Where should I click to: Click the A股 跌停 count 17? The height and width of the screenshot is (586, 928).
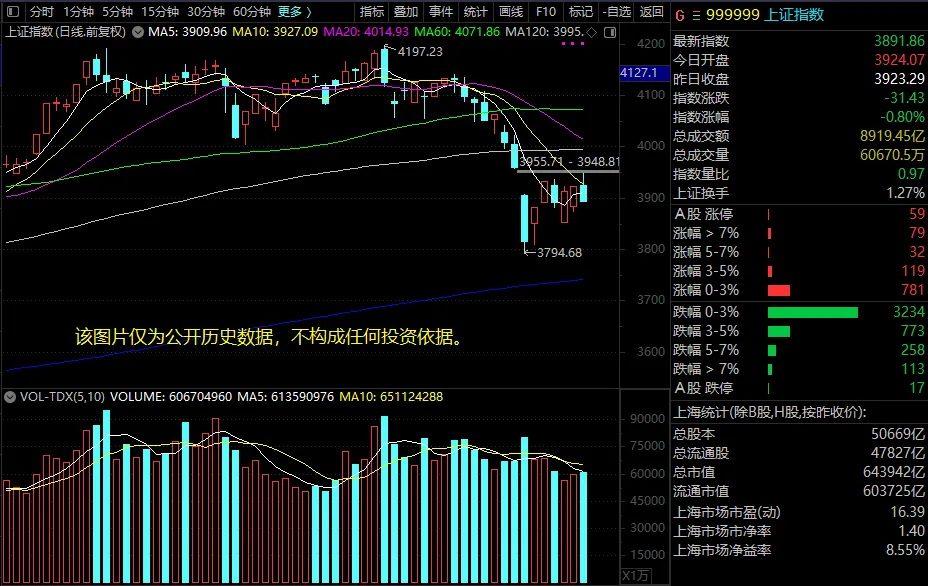(917, 388)
